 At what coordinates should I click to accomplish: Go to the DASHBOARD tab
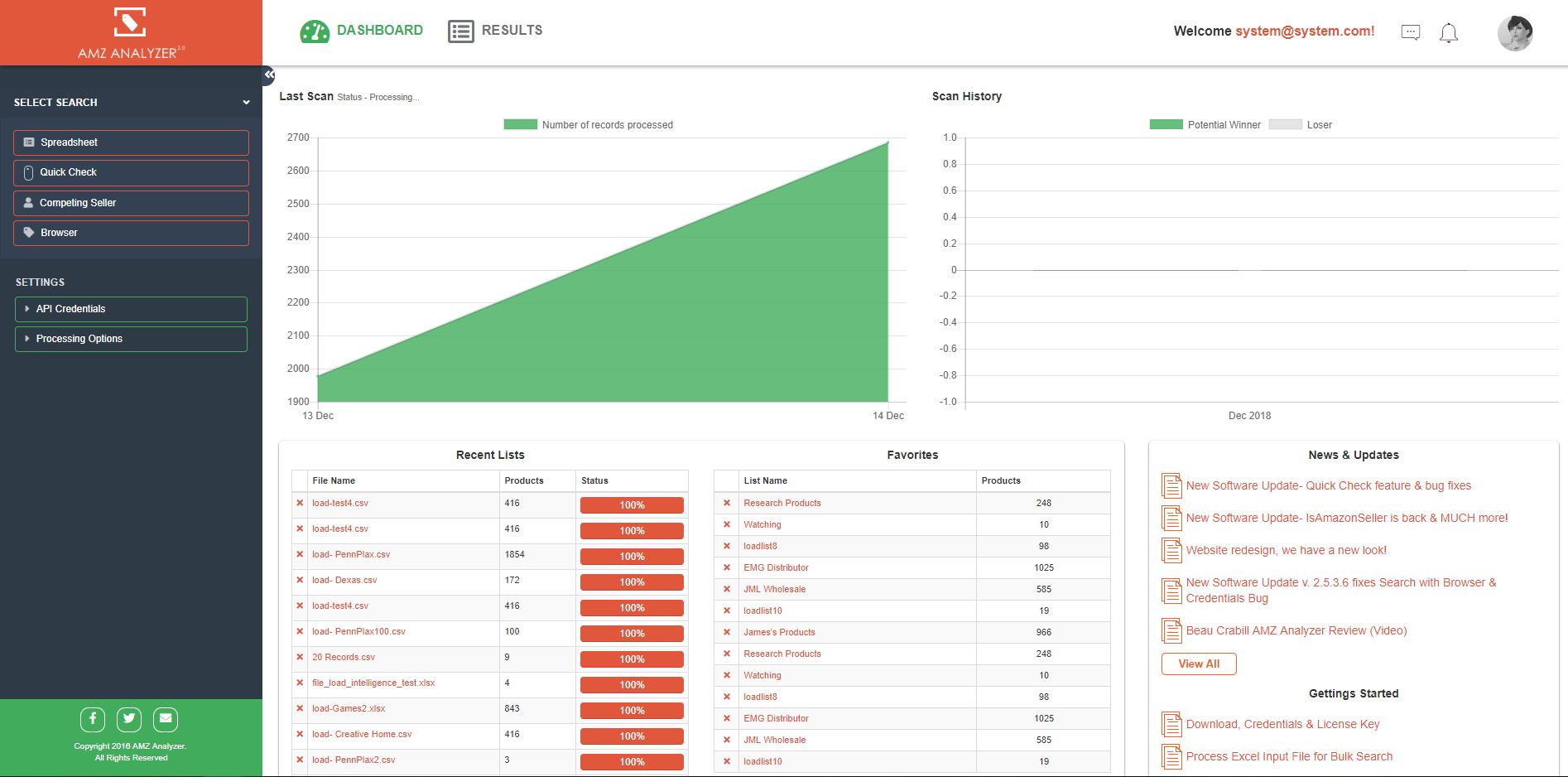coord(378,30)
